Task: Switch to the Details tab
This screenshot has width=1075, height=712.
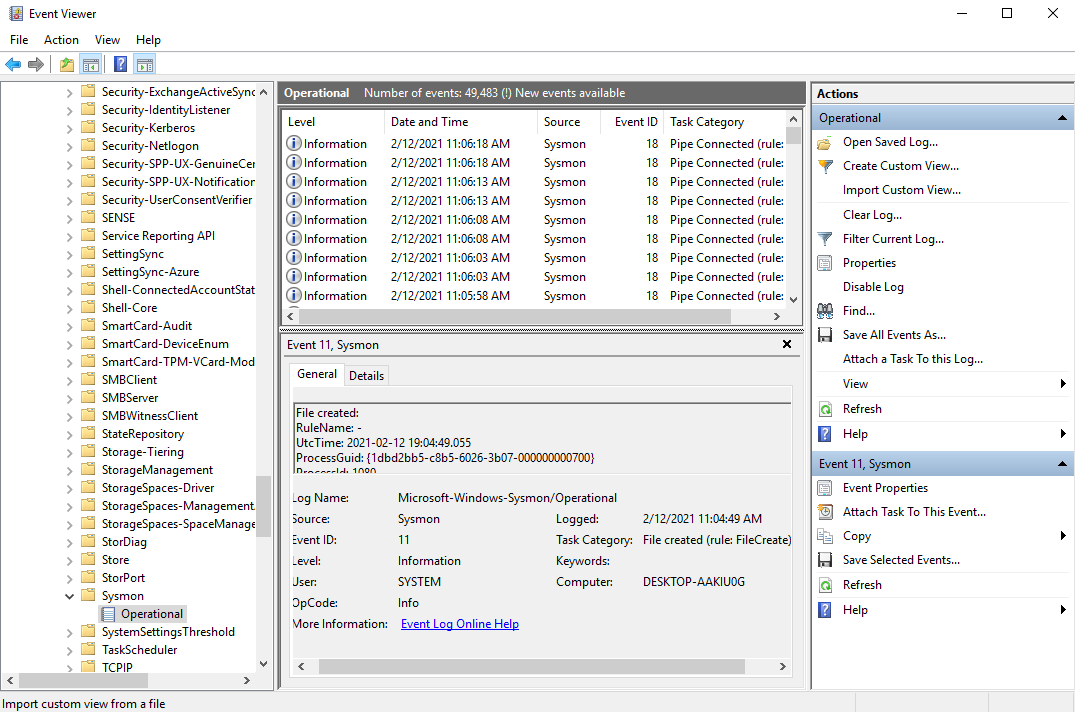Action: [366, 376]
